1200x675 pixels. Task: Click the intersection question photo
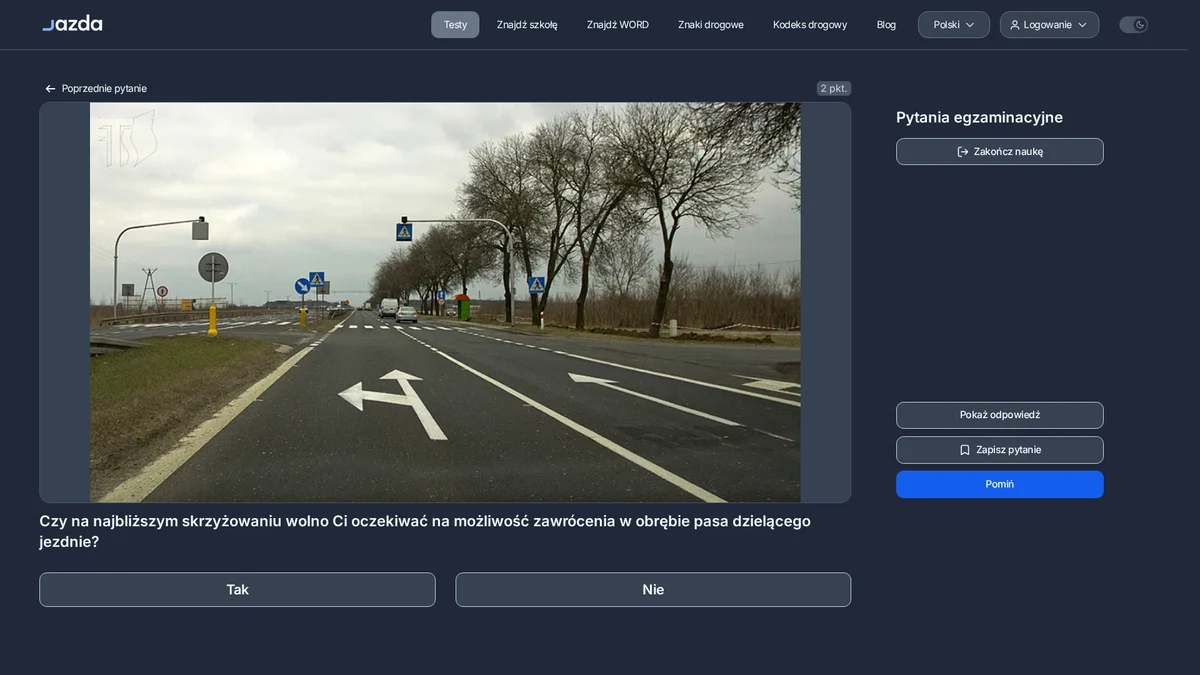pyautogui.click(x=445, y=302)
